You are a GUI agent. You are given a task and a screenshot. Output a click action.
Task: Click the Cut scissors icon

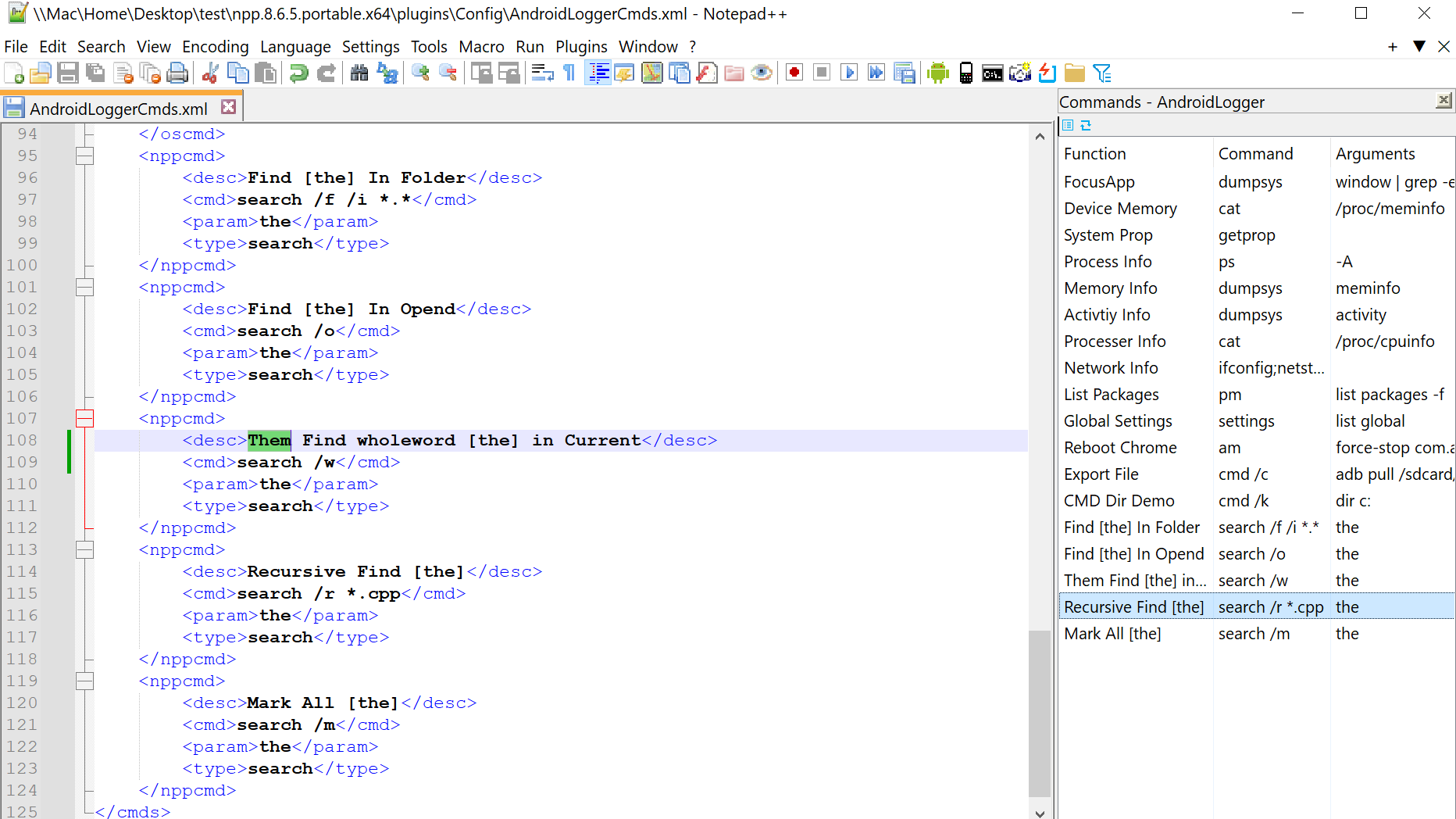tap(210, 73)
